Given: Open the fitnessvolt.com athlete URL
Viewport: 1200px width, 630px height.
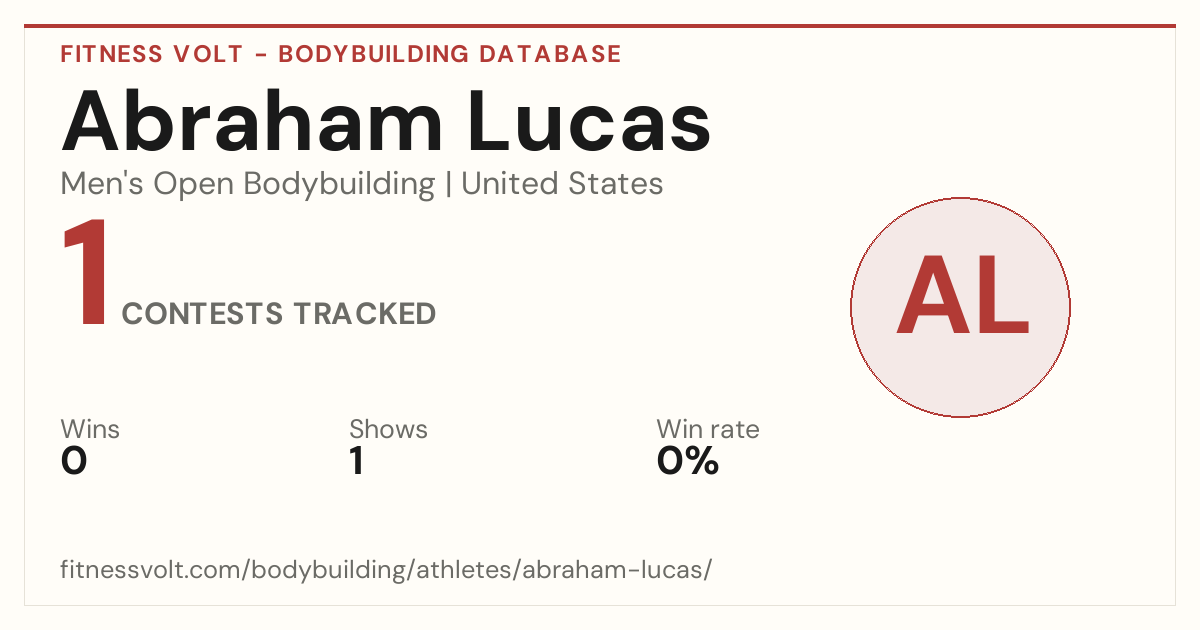Looking at the screenshot, I should tap(386, 570).
